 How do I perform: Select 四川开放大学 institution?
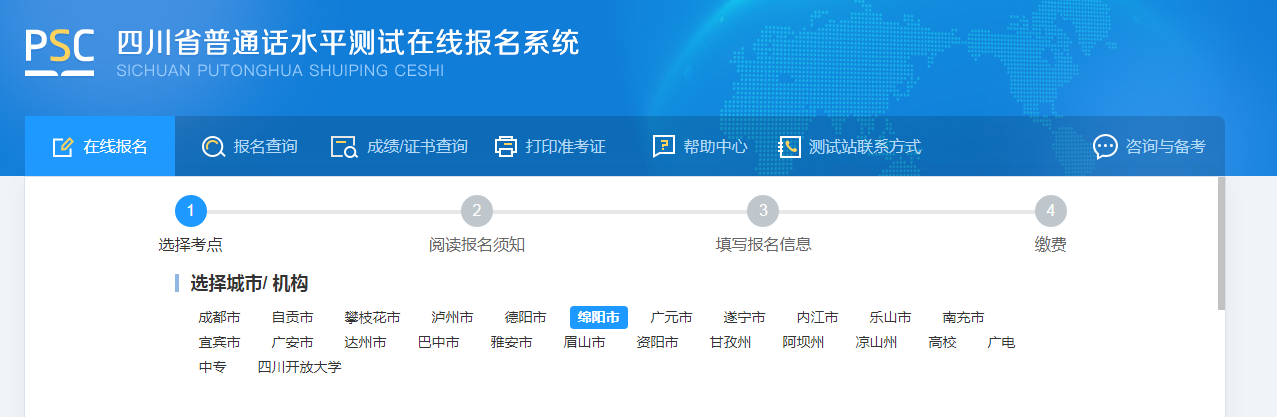click(299, 367)
